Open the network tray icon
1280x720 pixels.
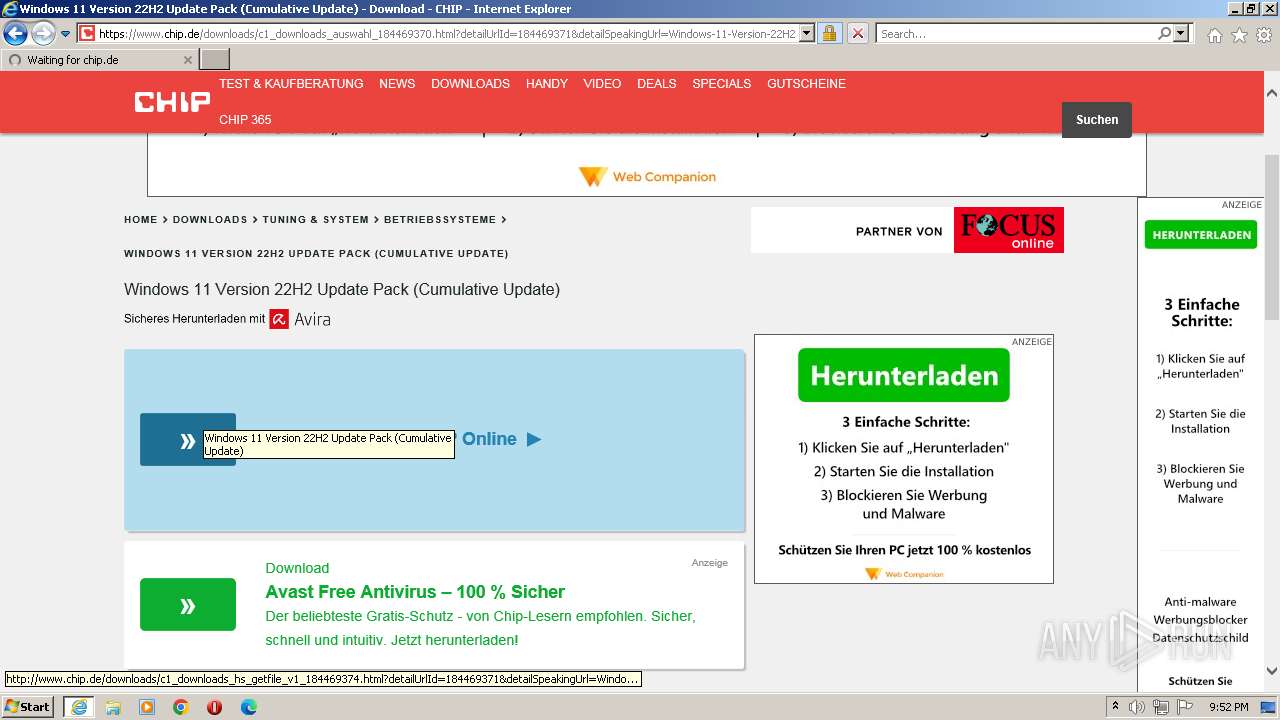[x=1161, y=707]
